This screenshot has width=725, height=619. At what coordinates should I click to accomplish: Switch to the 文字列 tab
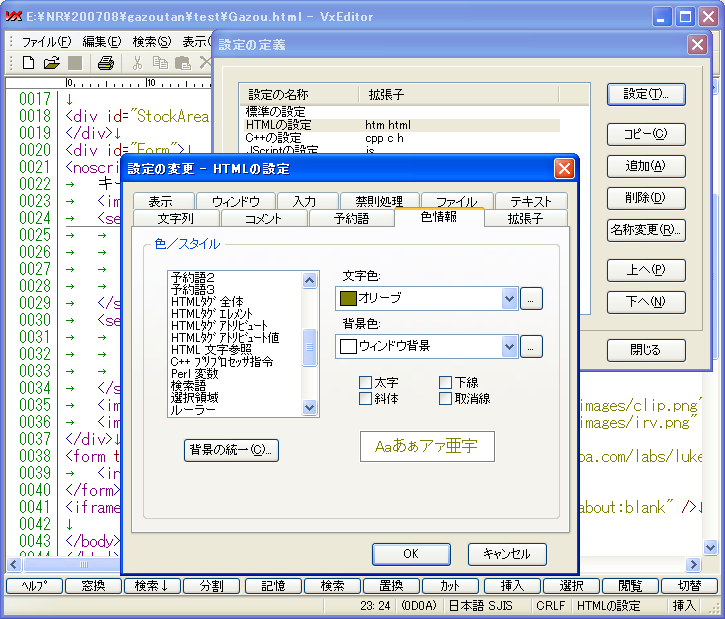click(175, 218)
